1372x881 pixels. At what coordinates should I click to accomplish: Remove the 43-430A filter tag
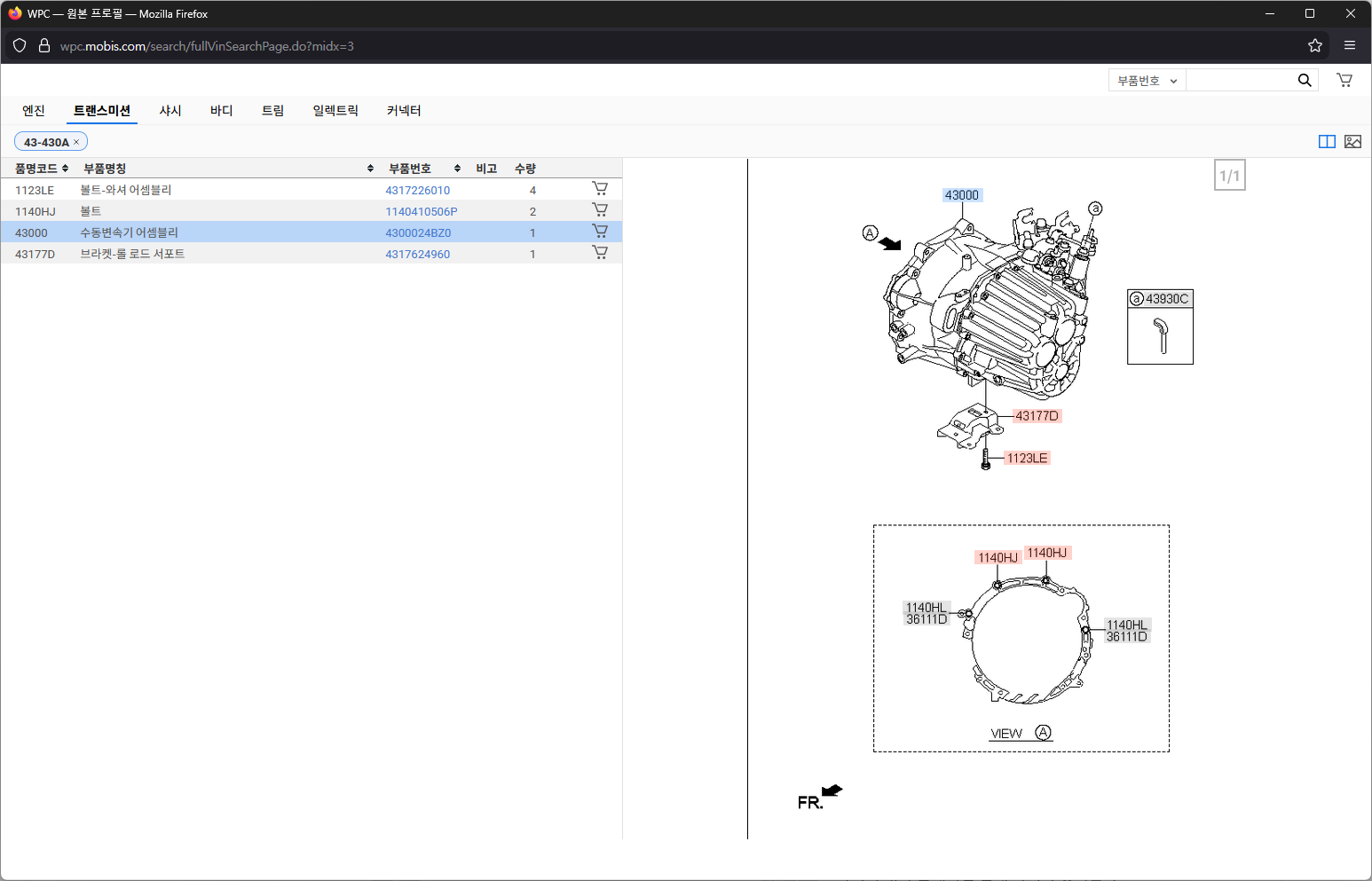coord(76,142)
